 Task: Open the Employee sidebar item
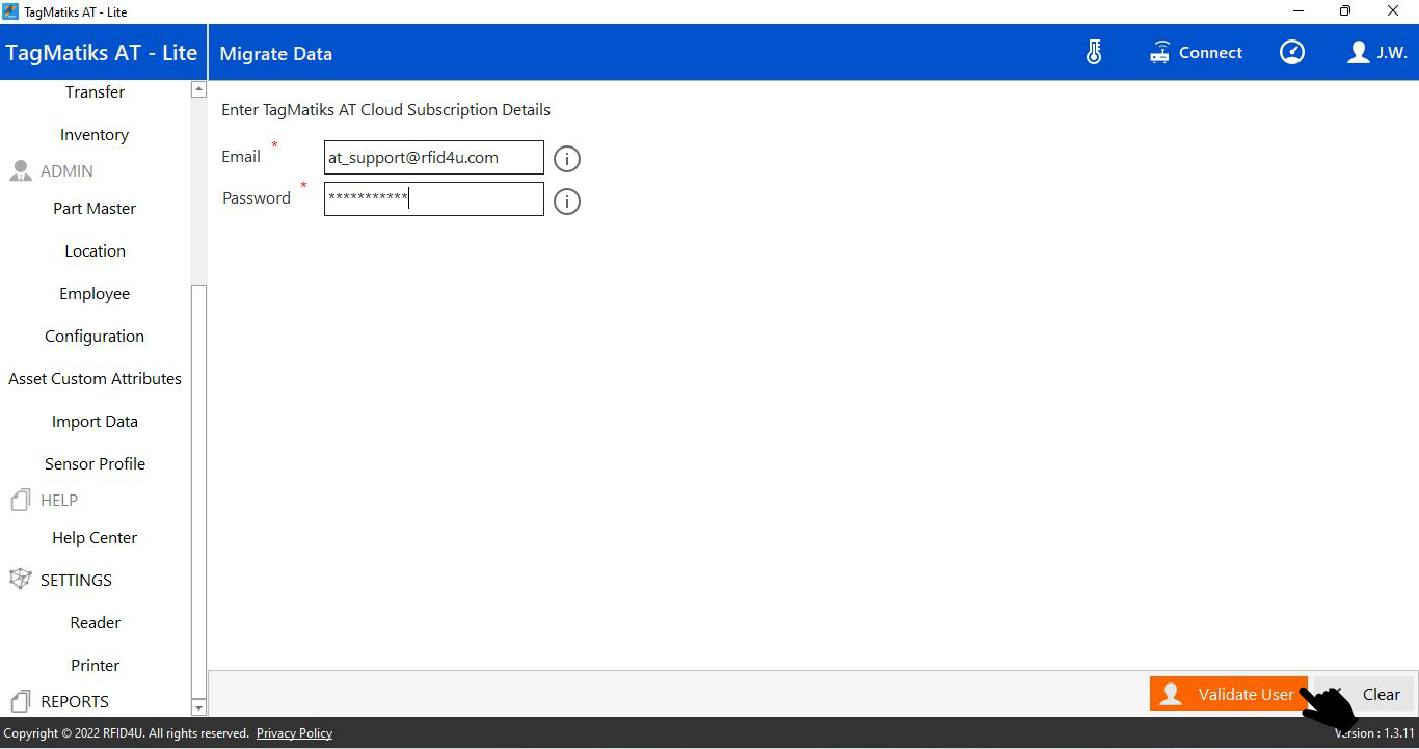(95, 294)
